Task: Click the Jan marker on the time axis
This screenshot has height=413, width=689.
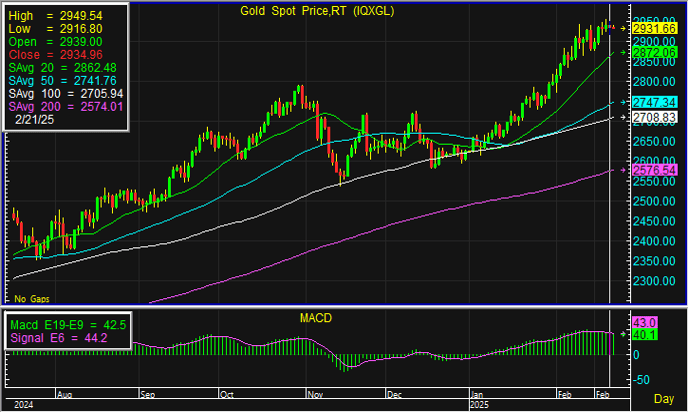Action: pos(479,396)
